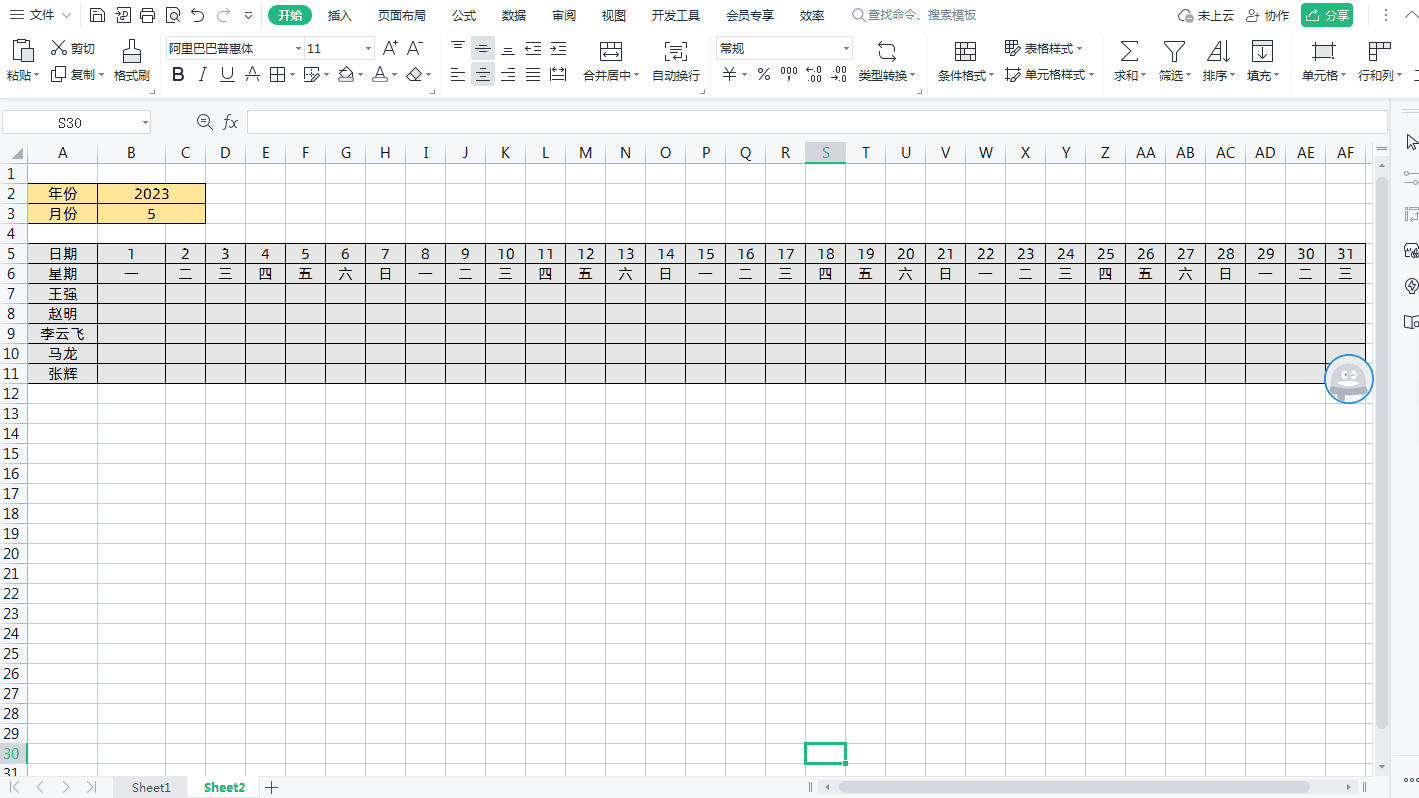Viewport: 1419px width, 798px height.
Task: Click the Print icon
Action: 148,15
